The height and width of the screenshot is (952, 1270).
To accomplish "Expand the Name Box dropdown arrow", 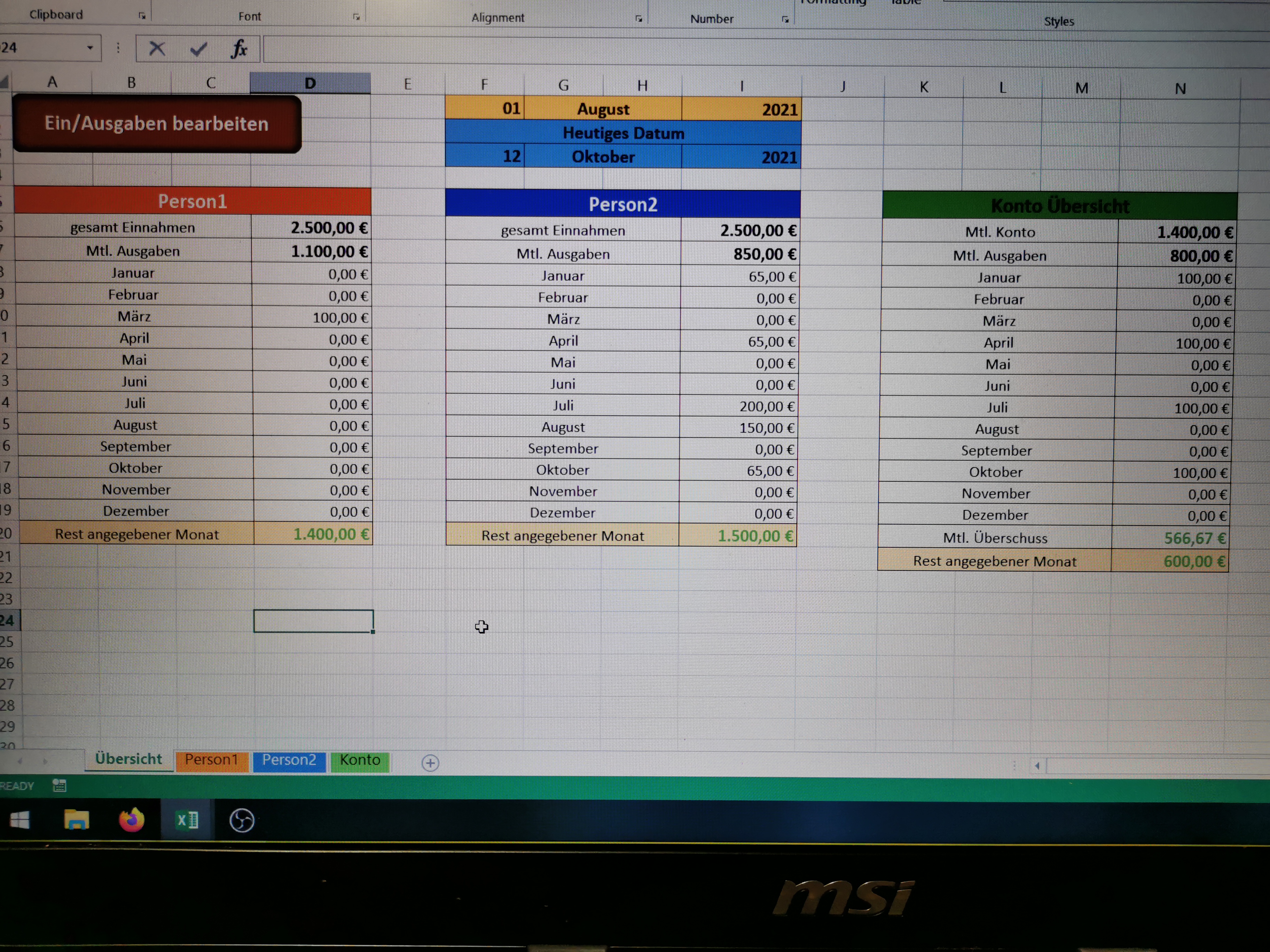I will click(x=89, y=48).
